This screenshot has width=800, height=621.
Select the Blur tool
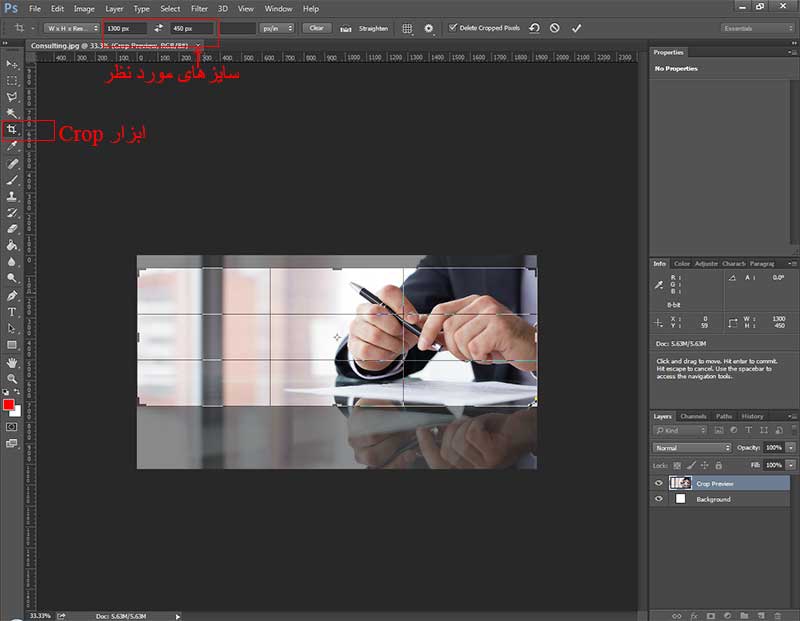(12, 262)
